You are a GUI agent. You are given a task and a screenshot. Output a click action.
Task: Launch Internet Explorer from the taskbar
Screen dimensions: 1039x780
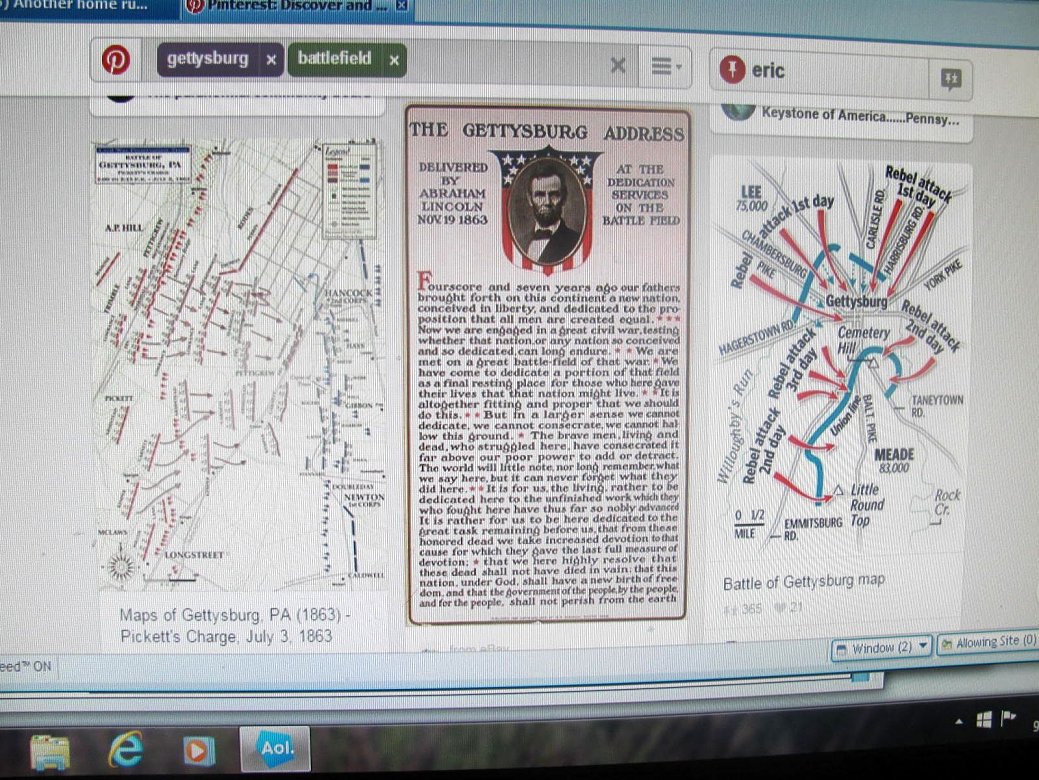click(126, 750)
